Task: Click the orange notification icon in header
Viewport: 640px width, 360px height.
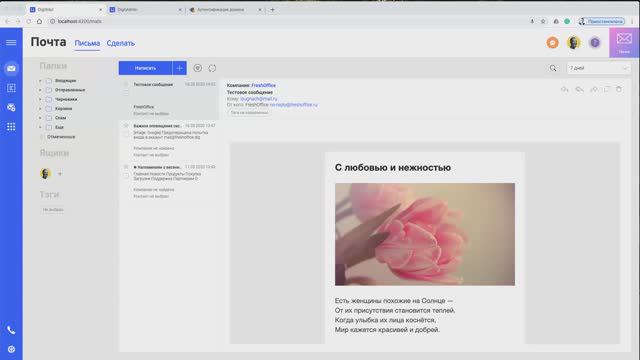Action: point(552,42)
